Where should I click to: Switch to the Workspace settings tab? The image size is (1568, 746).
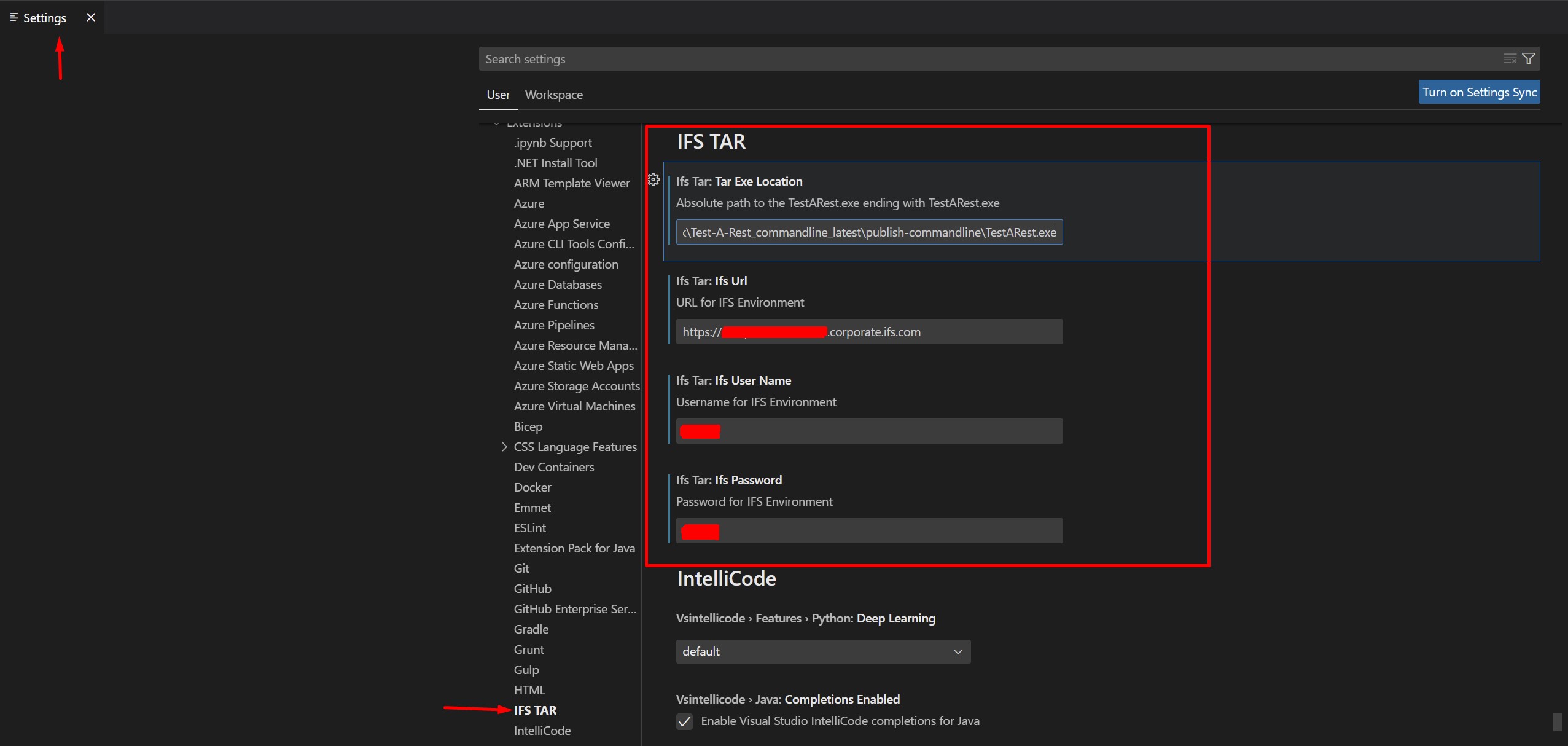point(553,95)
